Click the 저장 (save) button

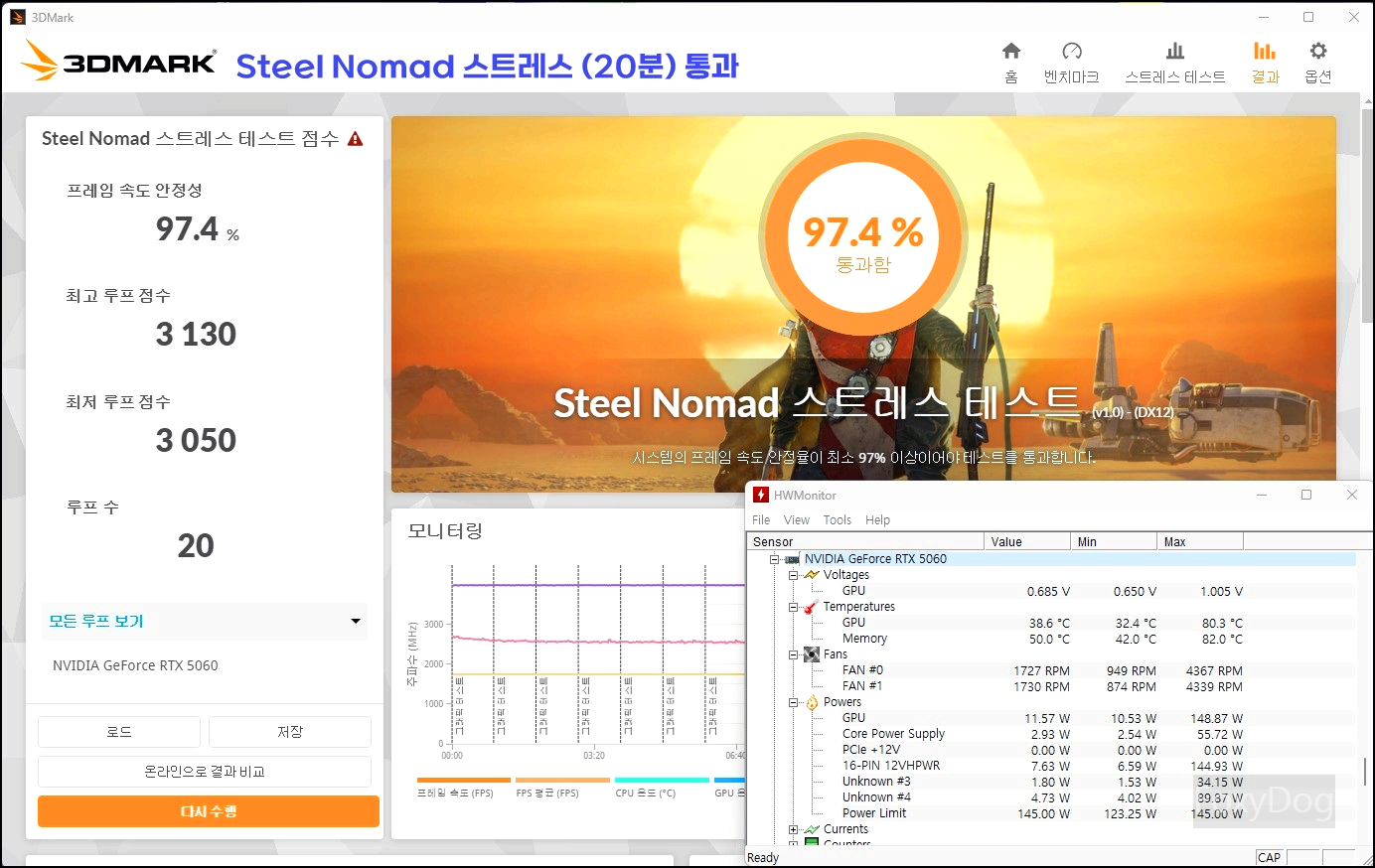[290, 732]
